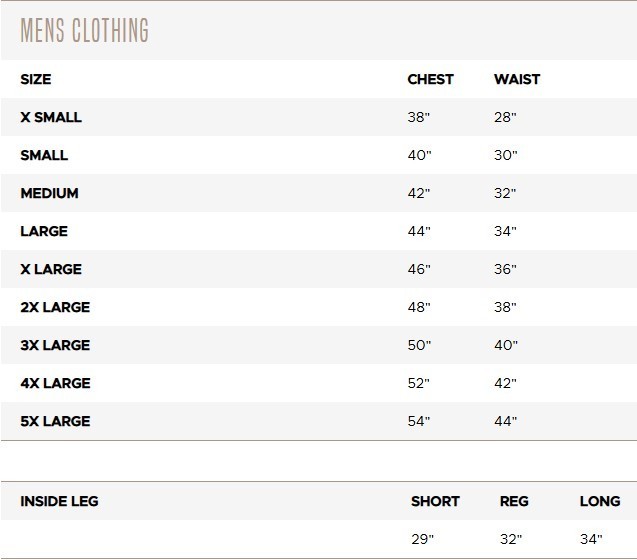The width and height of the screenshot is (637, 560).
Task: Click the 28" waist value for X SMALL
Action: [505, 117]
